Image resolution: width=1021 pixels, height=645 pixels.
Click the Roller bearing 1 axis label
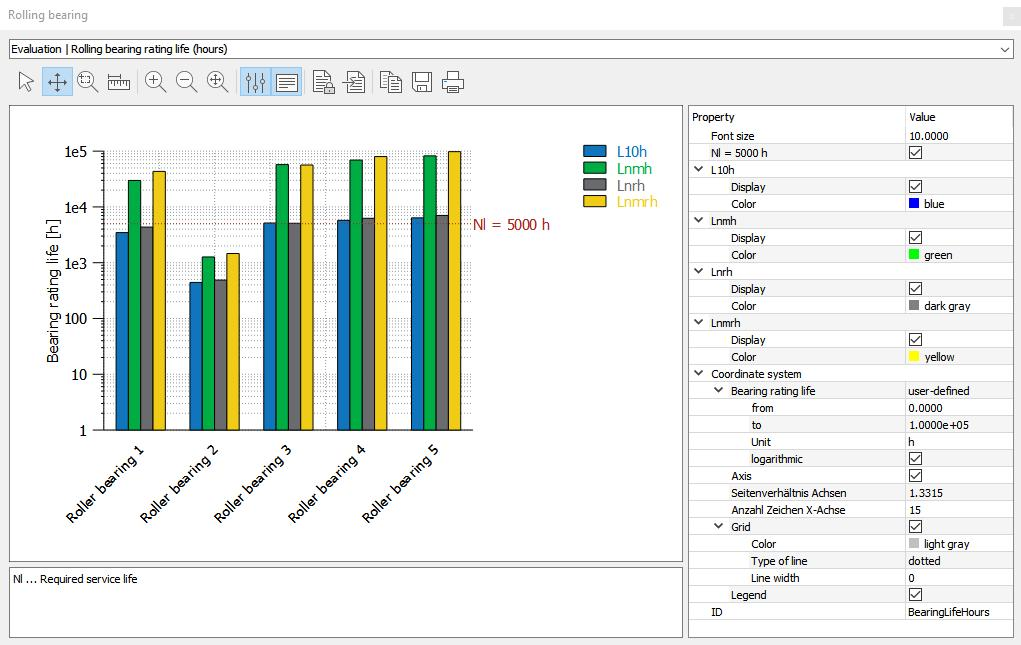point(105,484)
